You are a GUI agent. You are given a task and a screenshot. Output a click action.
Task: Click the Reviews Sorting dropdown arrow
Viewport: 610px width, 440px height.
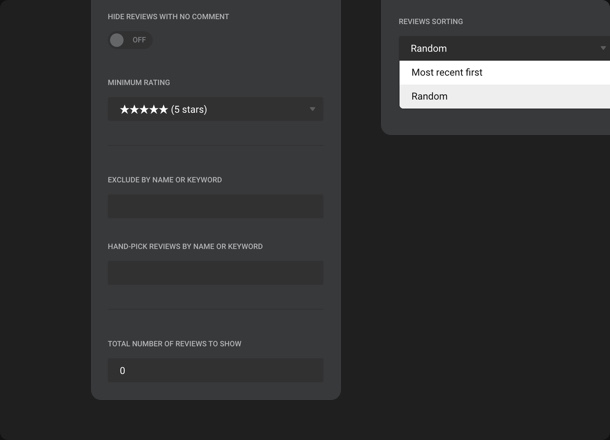point(603,48)
